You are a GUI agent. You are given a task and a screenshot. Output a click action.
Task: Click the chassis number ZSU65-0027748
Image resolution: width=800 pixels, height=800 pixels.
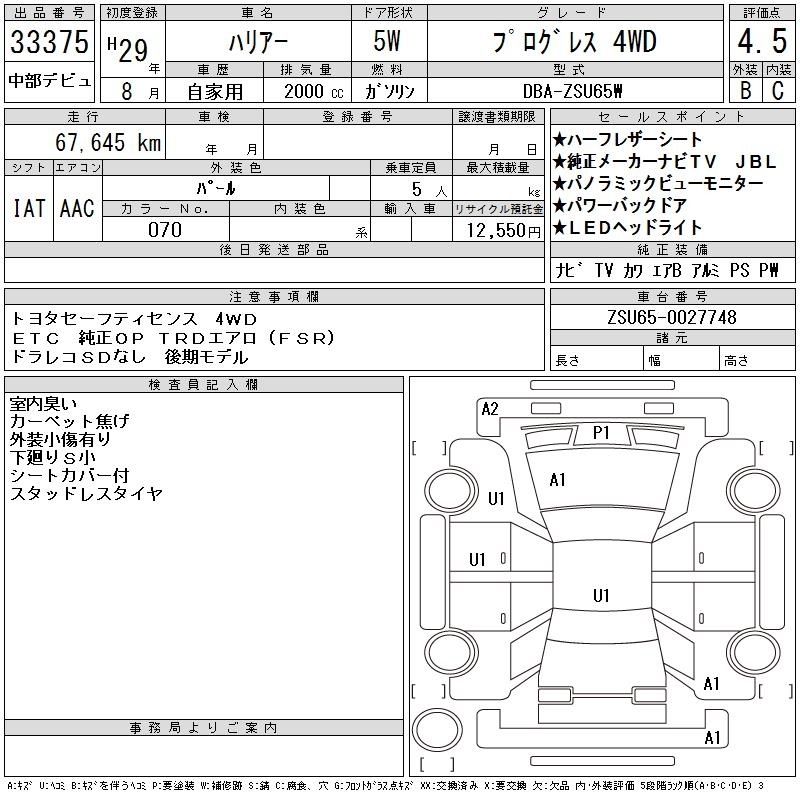(672, 317)
